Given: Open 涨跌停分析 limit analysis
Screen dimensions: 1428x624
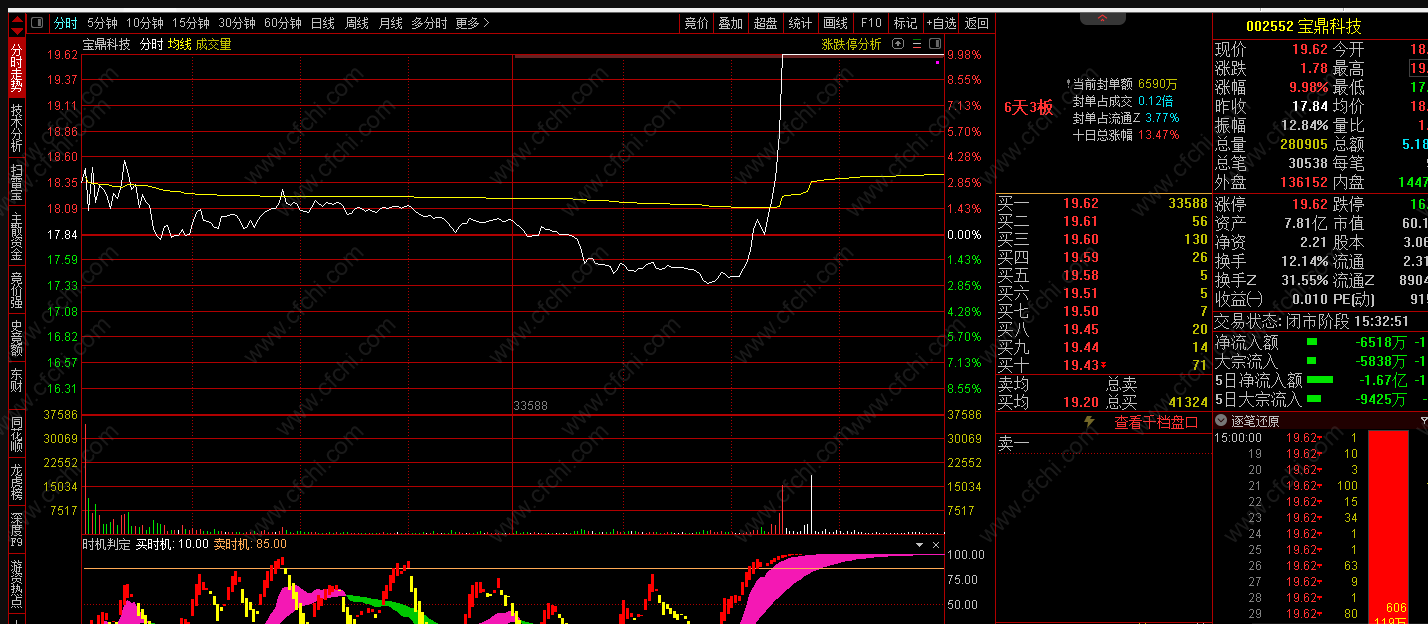Looking at the screenshot, I should pyautogui.click(x=852, y=44).
